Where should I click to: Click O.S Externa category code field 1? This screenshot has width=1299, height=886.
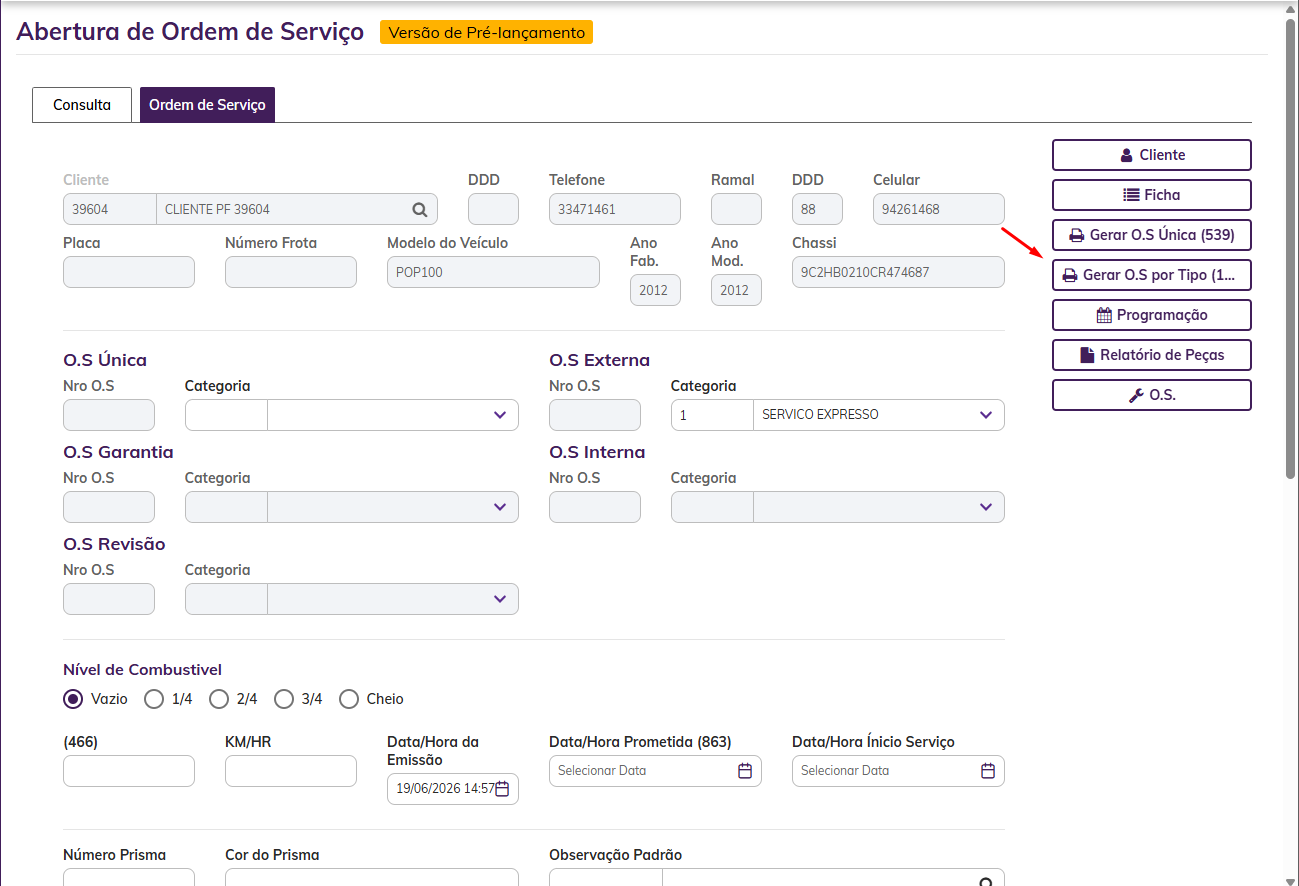[x=712, y=415]
